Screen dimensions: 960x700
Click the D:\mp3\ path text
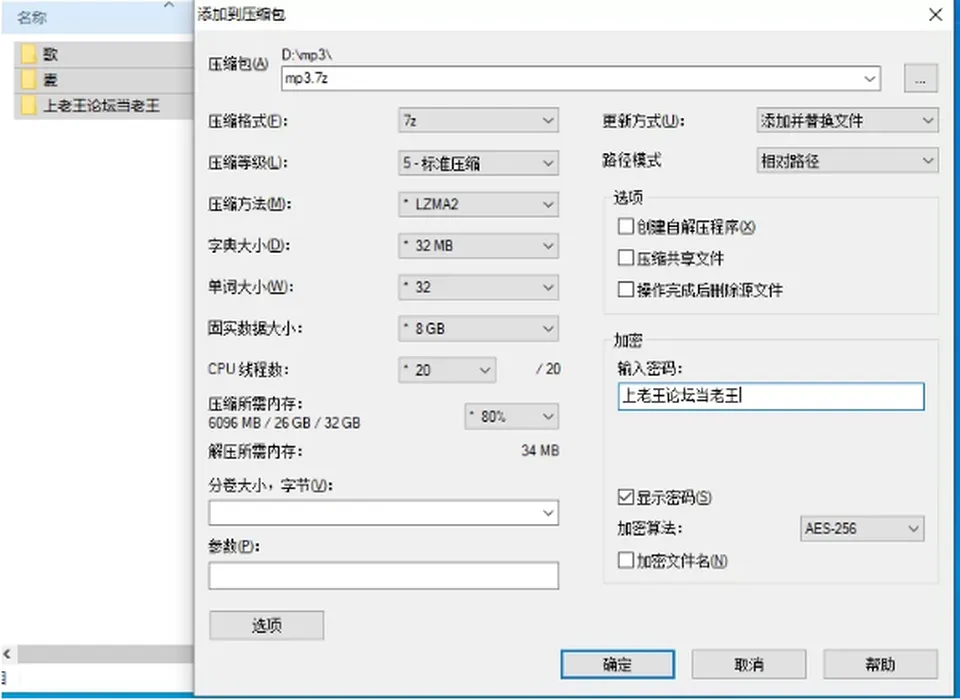pyautogui.click(x=307, y=55)
